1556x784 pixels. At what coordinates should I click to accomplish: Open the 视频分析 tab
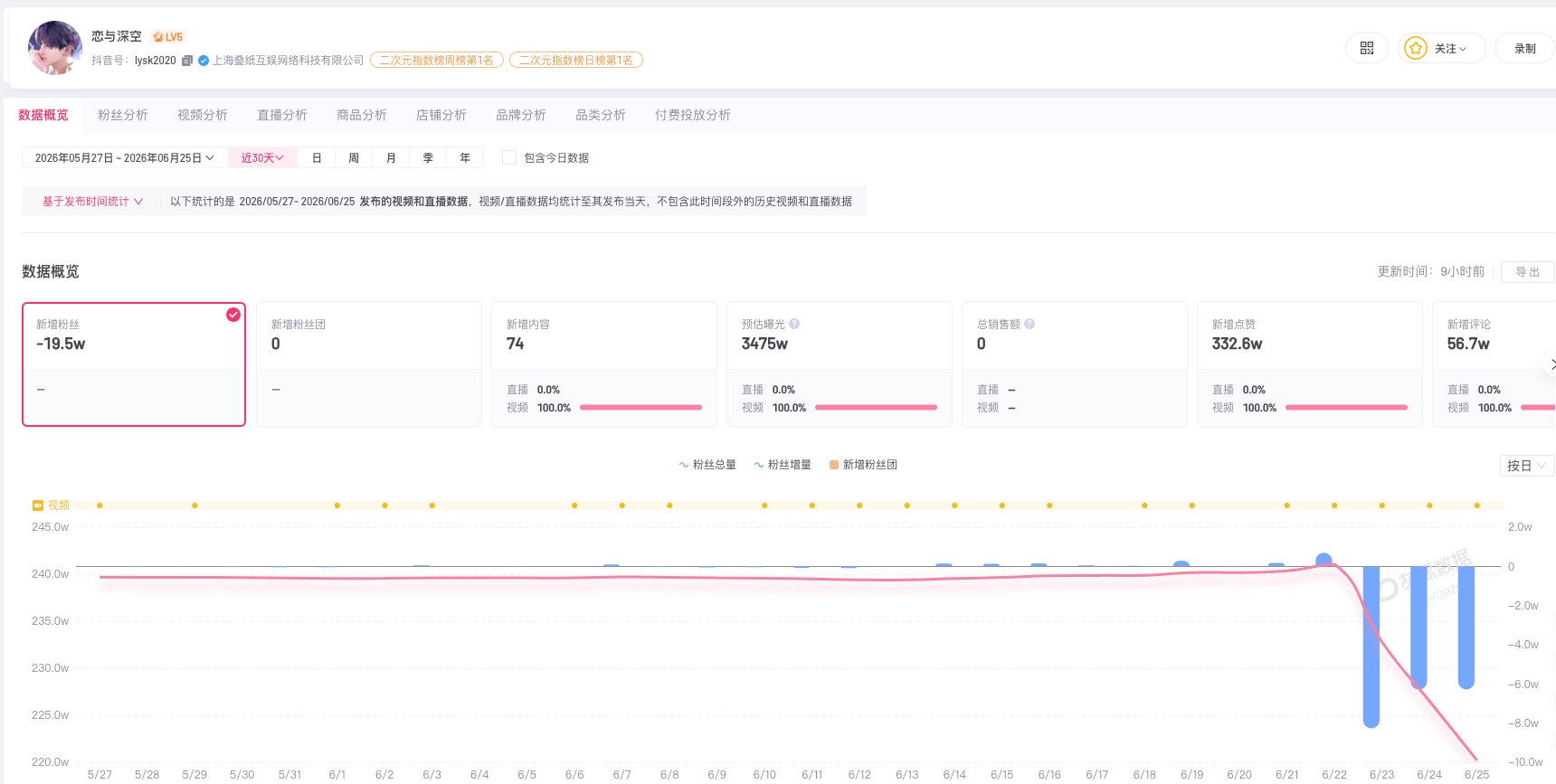pos(203,115)
